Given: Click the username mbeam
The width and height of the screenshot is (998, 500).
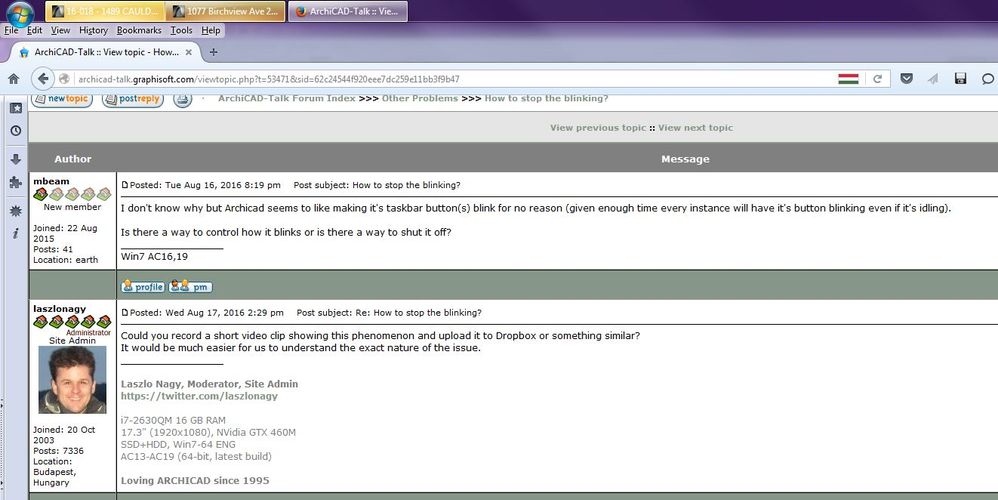Looking at the screenshot, I should (x=52, y=181).
